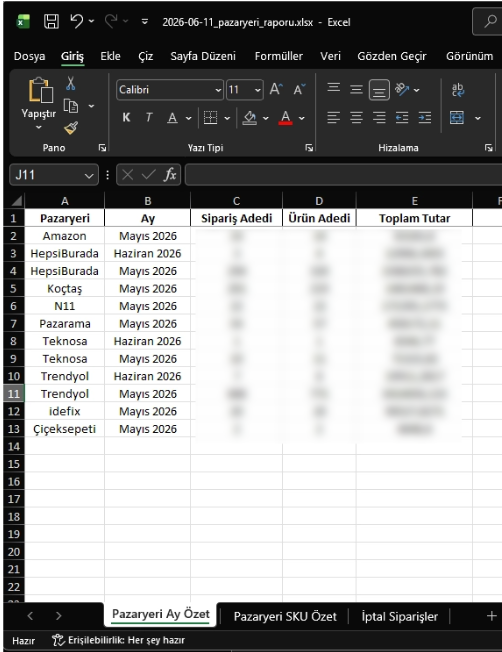Click the Redo arrow icon
Image resolution: width=502 pixels, height=652 pixels.
point(111,21)
